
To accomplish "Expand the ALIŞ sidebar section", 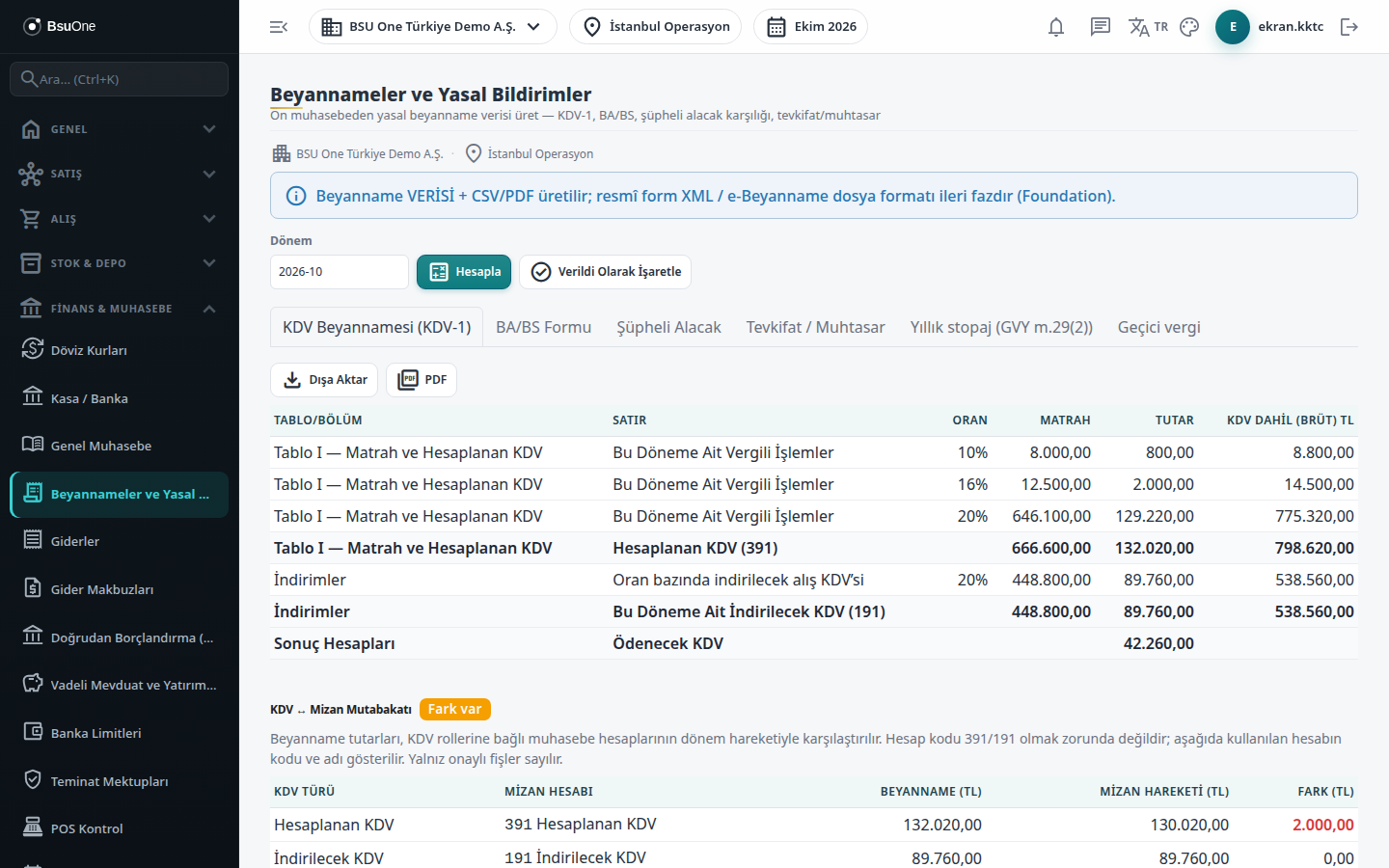I will click(120, 219).
